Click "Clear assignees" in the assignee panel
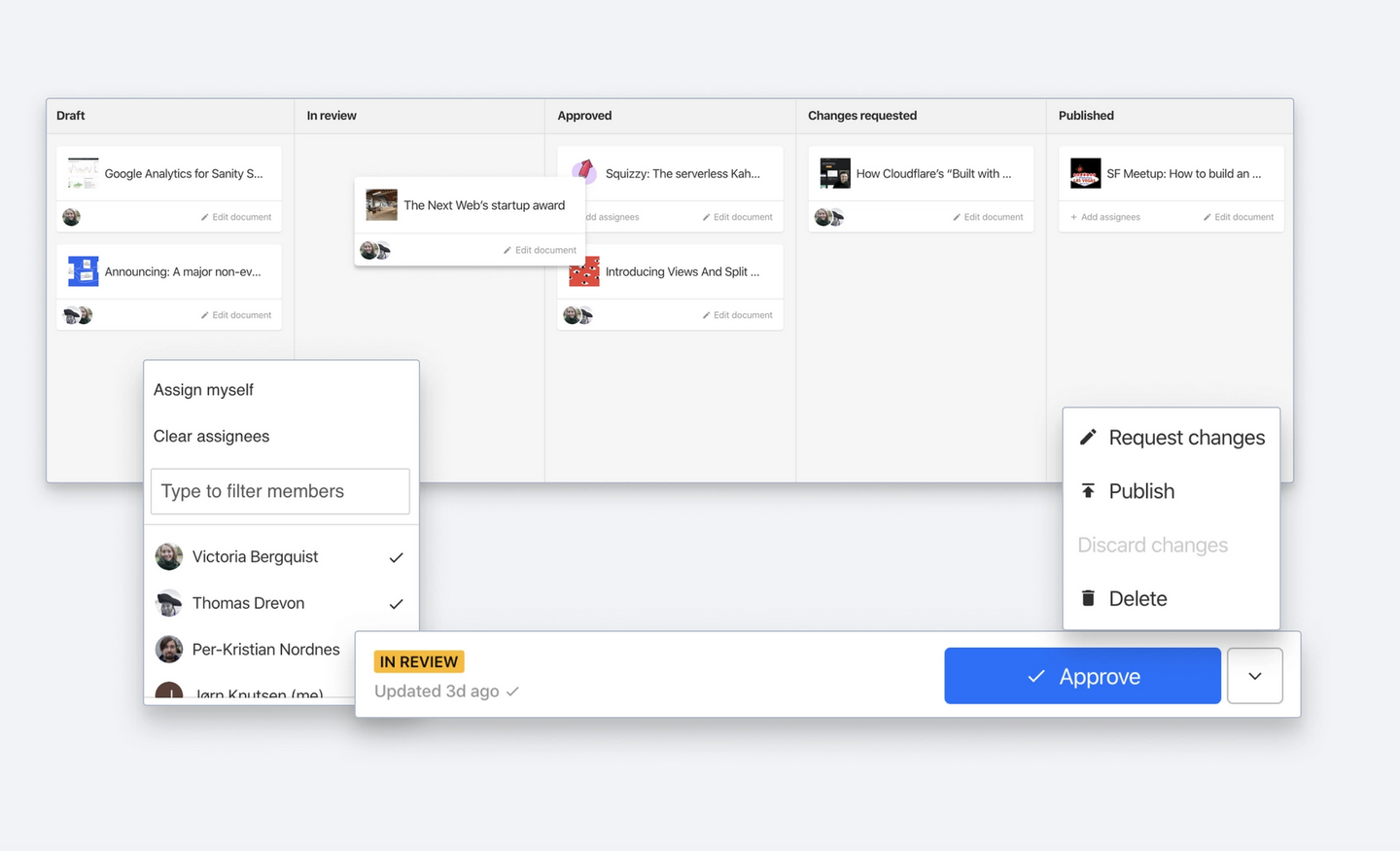The height and width of the screenshot is (851, 1400). (x=211, y=436)
